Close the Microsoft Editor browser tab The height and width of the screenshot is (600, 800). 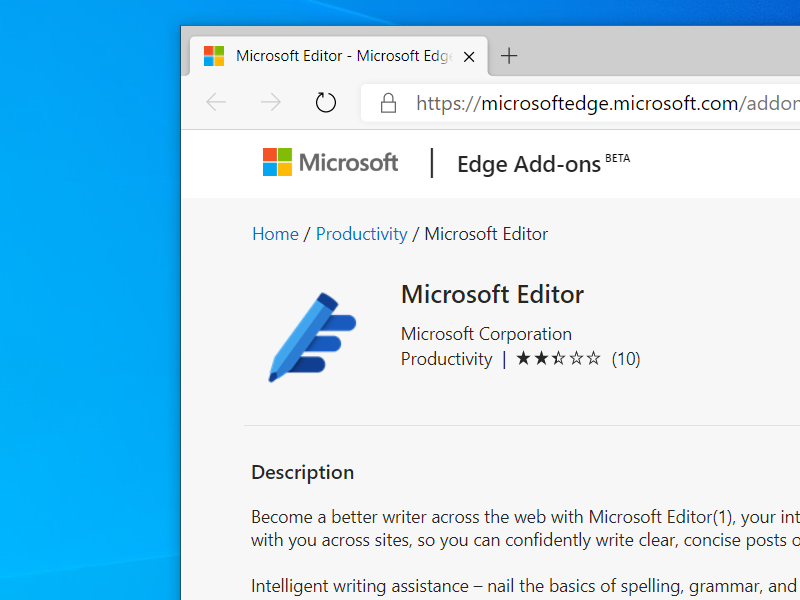pyautogui.click(x=469, y=57)
